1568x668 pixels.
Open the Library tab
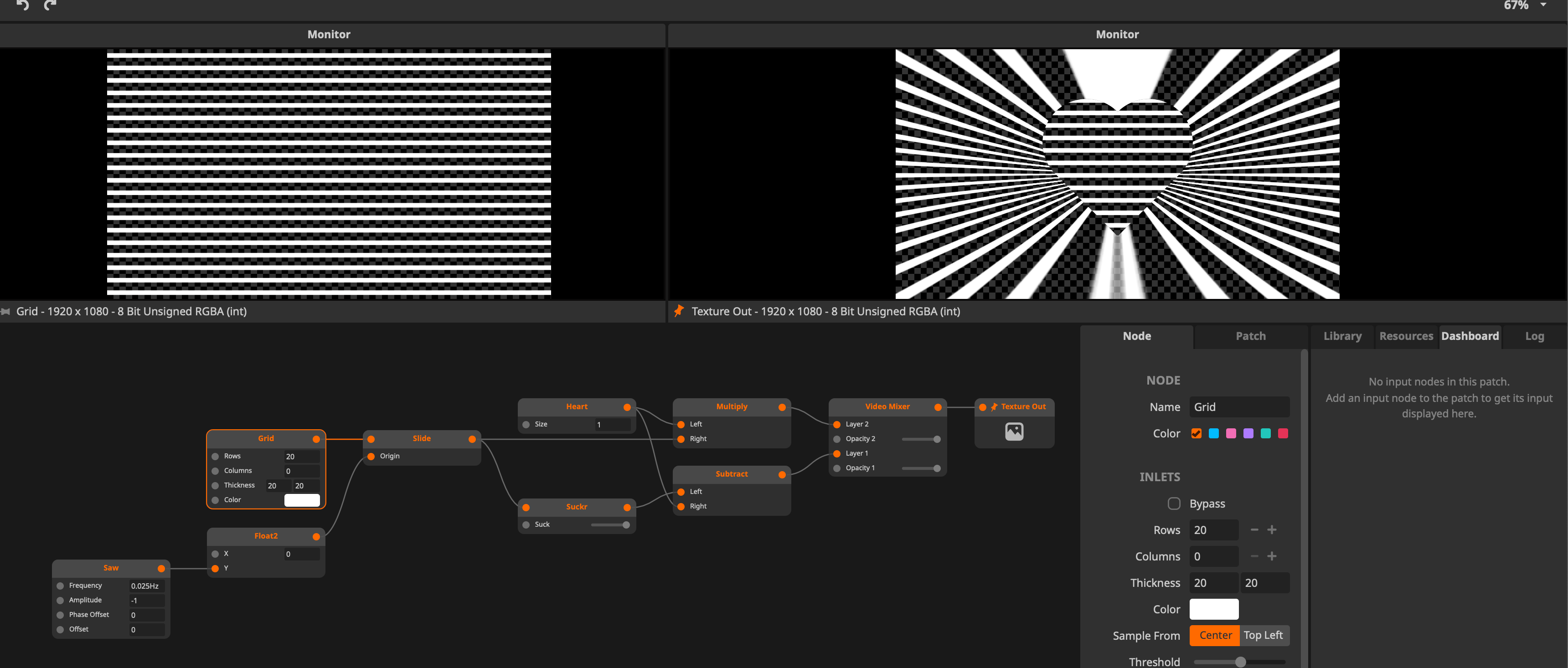[1342, 336]
